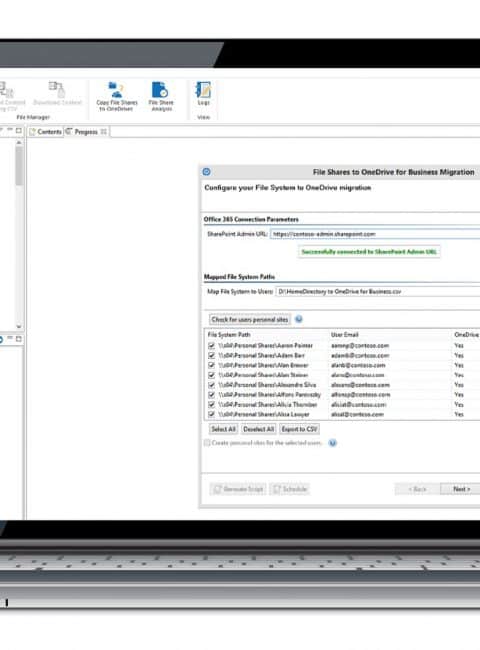Click the left panel scroll down arrow
480x650 pixels.
pos(19,327)
